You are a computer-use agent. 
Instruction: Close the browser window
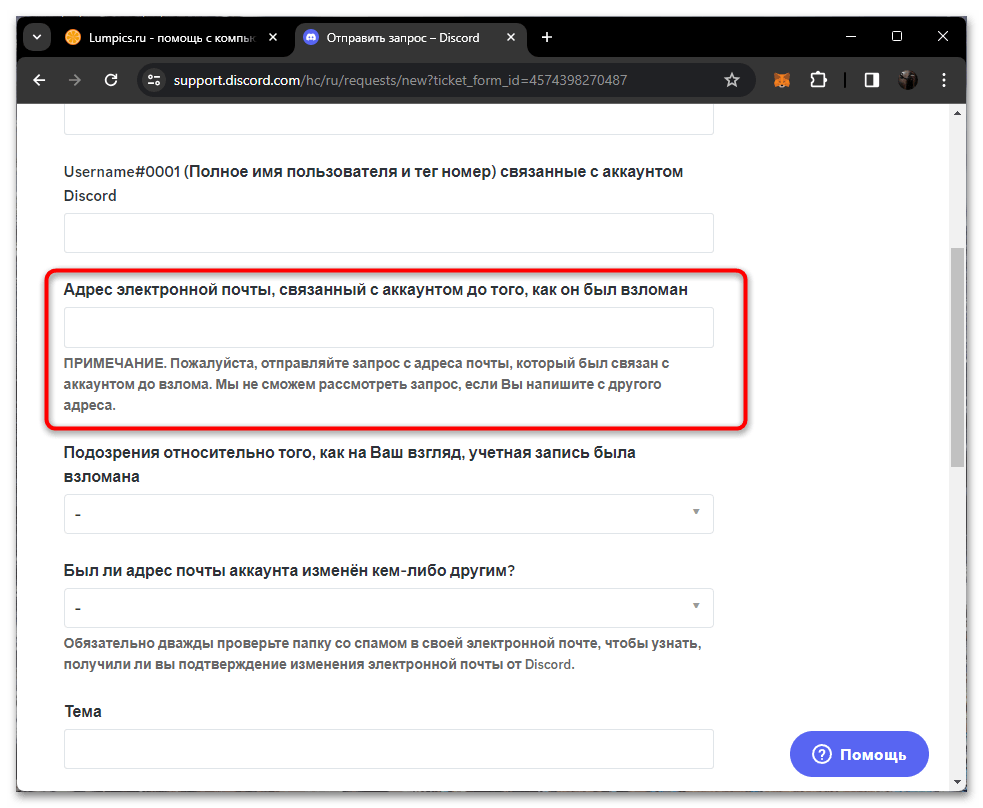[x=943, y=37]
